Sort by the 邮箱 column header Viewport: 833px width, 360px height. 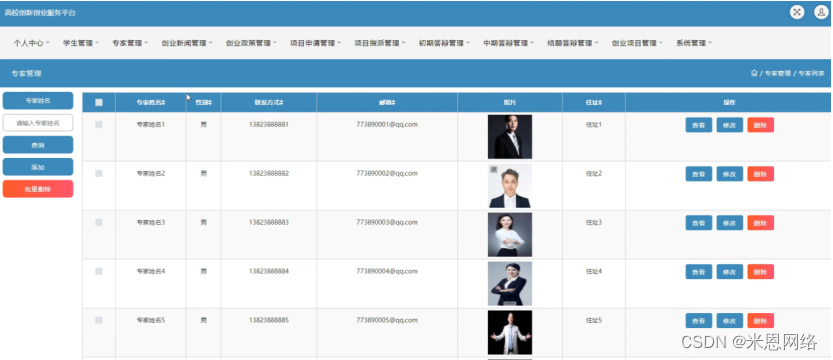(387, 102)
